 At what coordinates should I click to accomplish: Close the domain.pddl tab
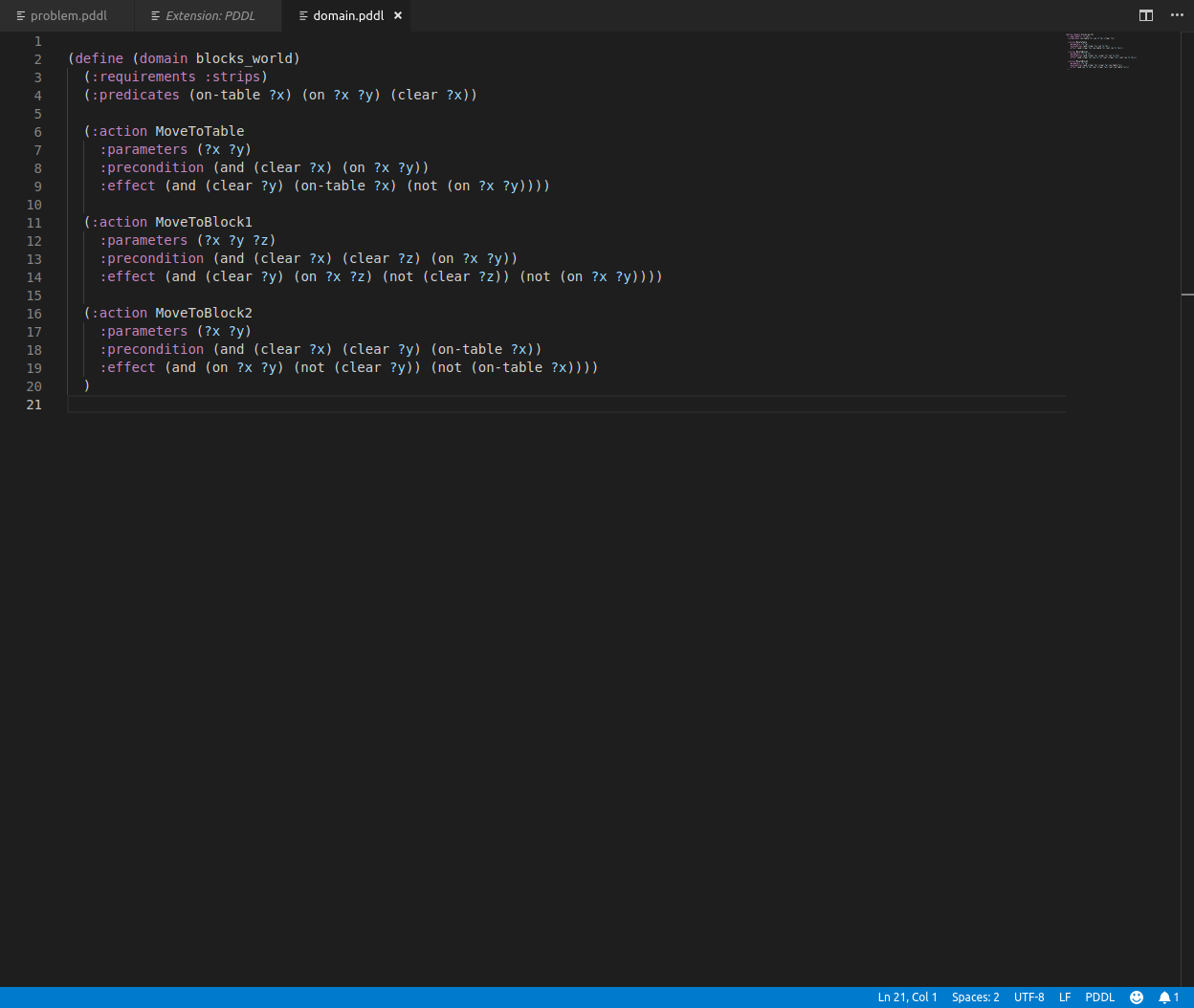pyautogui.click(x=397, y=15)
